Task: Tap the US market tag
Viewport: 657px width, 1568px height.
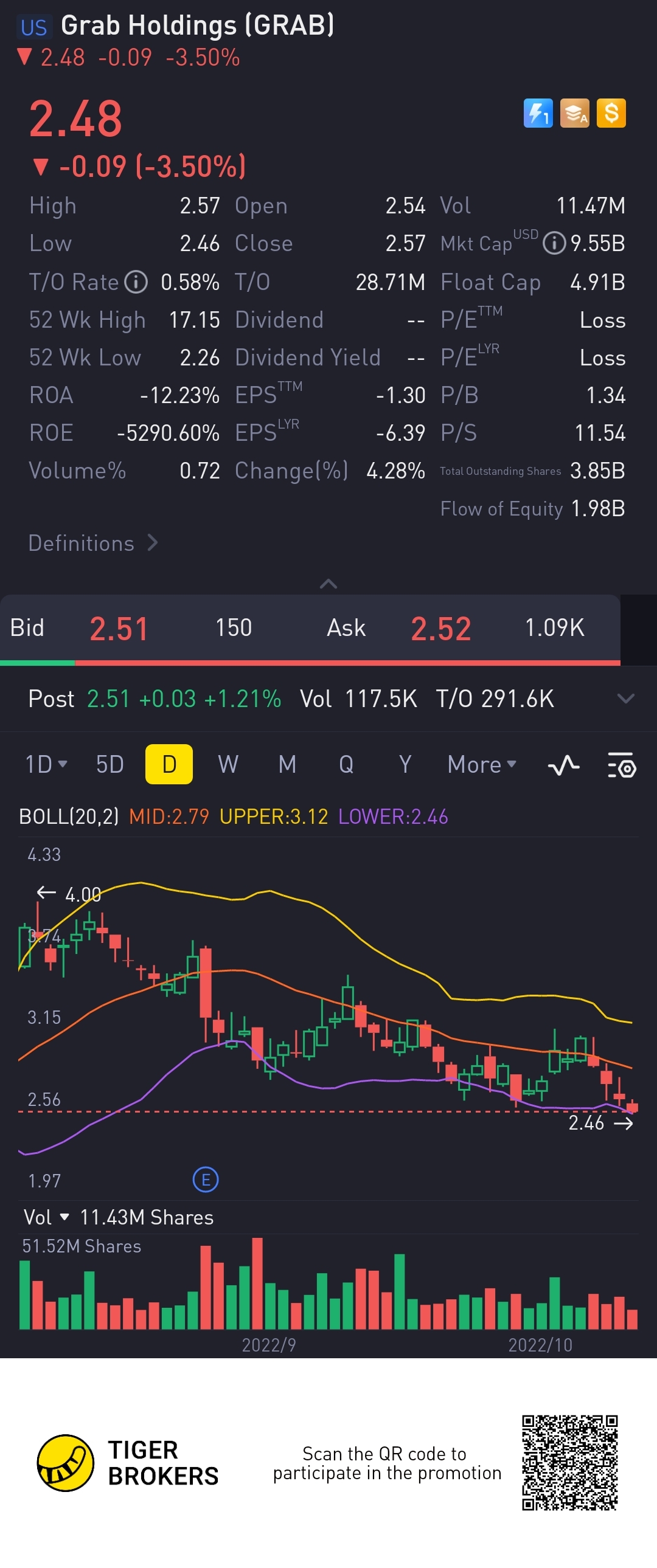Action: pos(34,27)
